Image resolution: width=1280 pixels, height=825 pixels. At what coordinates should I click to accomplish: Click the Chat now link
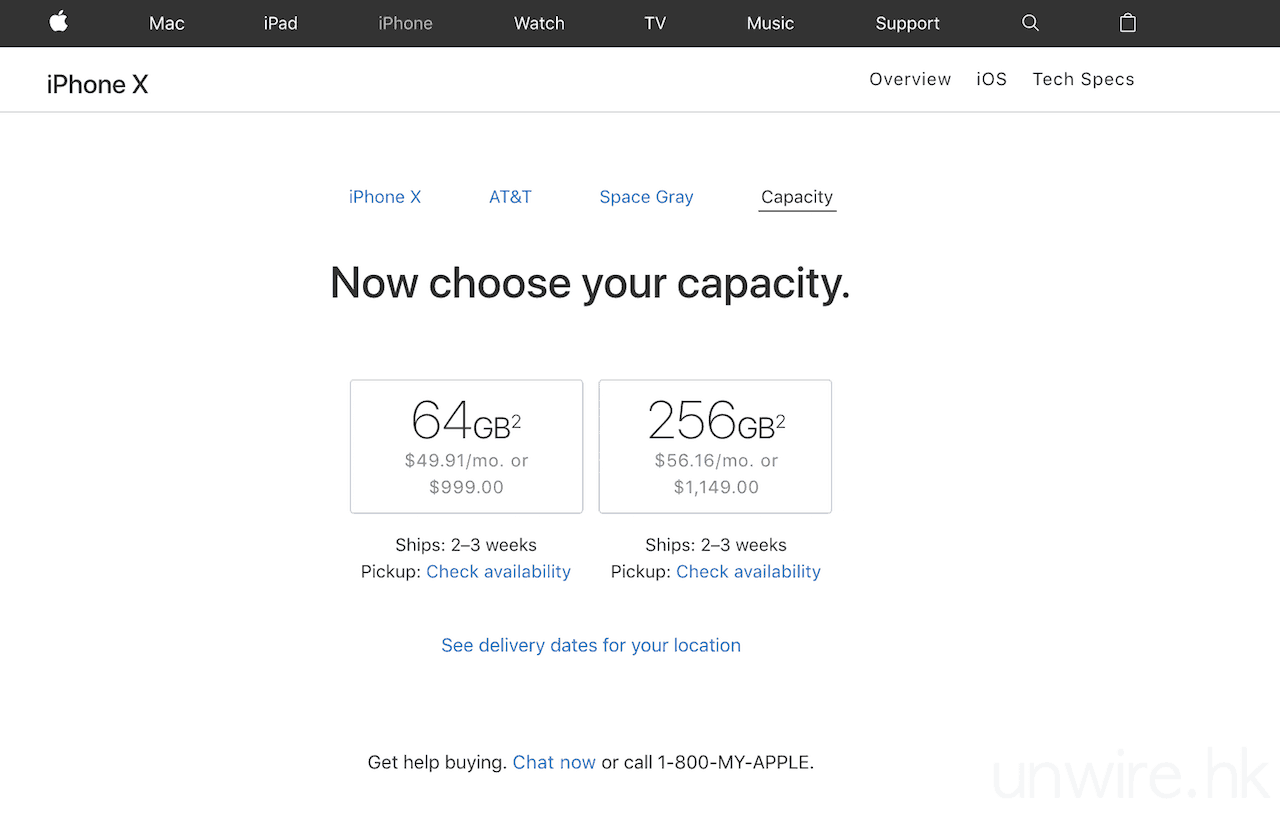click(x=554, y=763)
